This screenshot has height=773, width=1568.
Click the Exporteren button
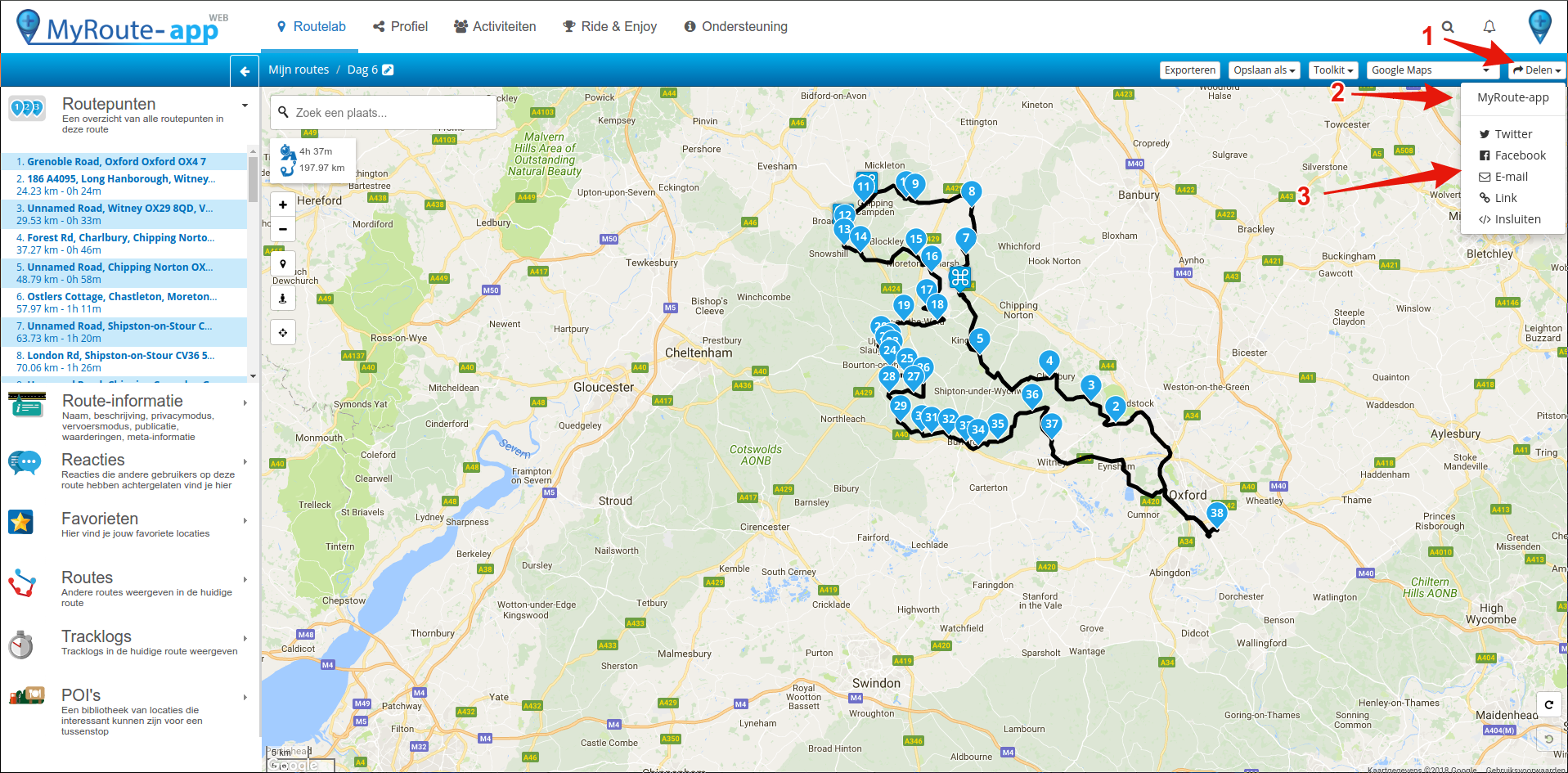pyautogui.click(x=1190, y=70)
